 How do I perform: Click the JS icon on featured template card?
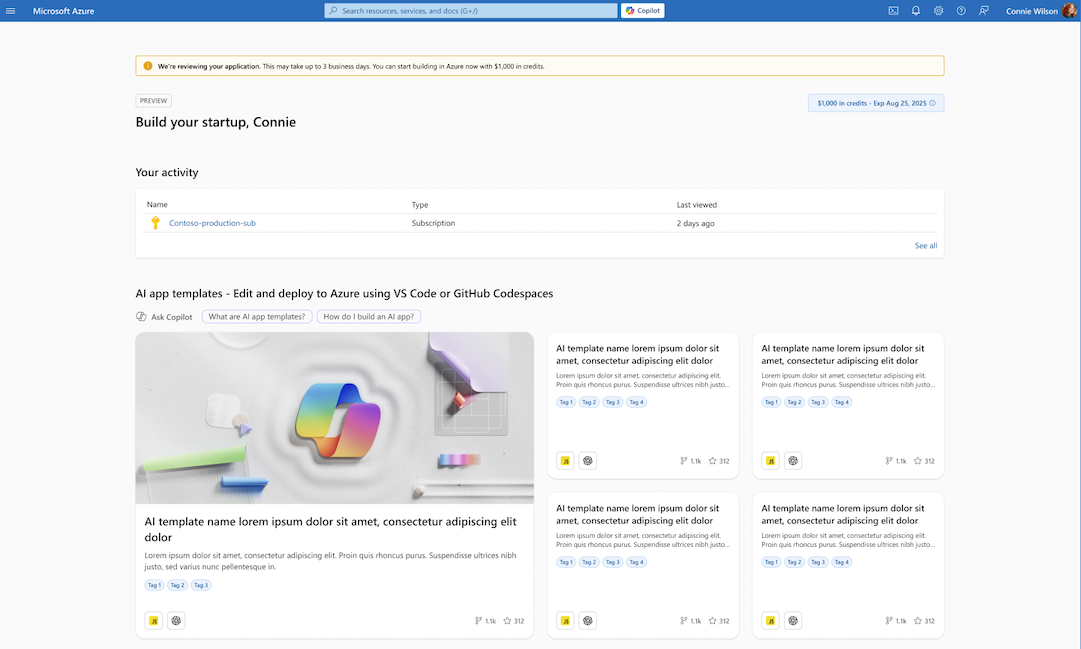tap(154, 621)
